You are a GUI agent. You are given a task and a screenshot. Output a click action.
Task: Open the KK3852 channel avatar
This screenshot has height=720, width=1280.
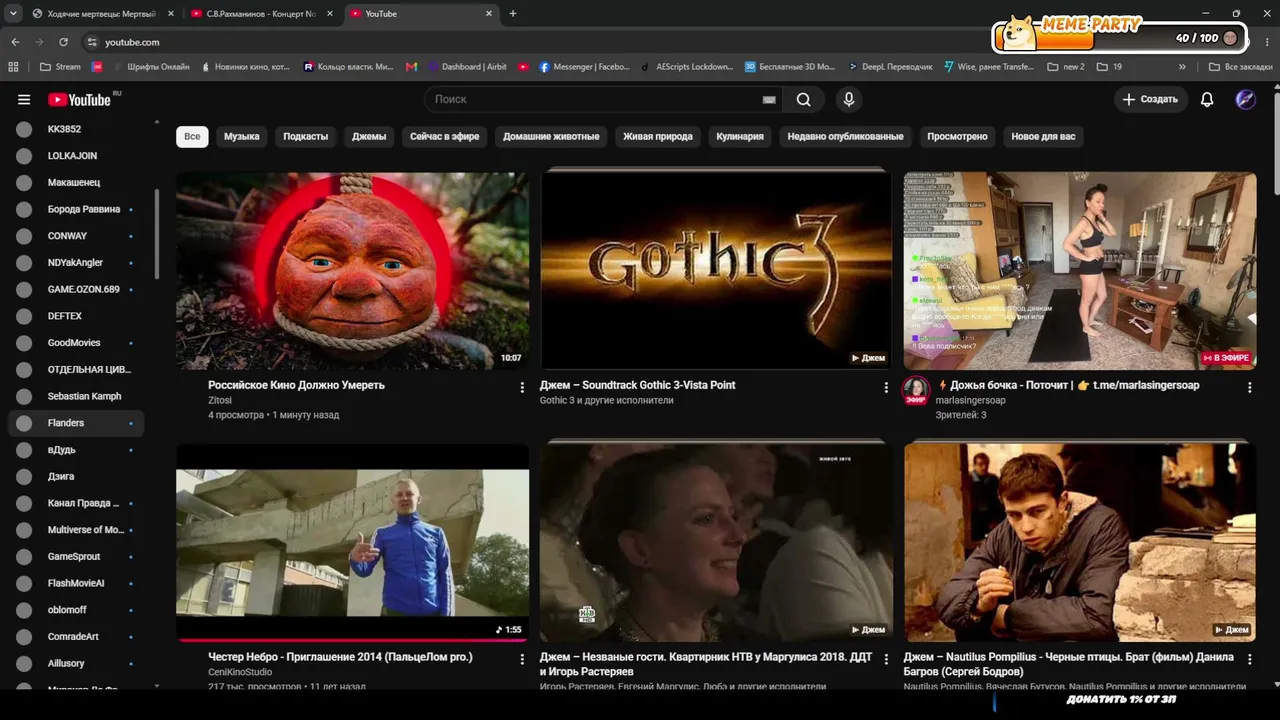coord(24,129)
